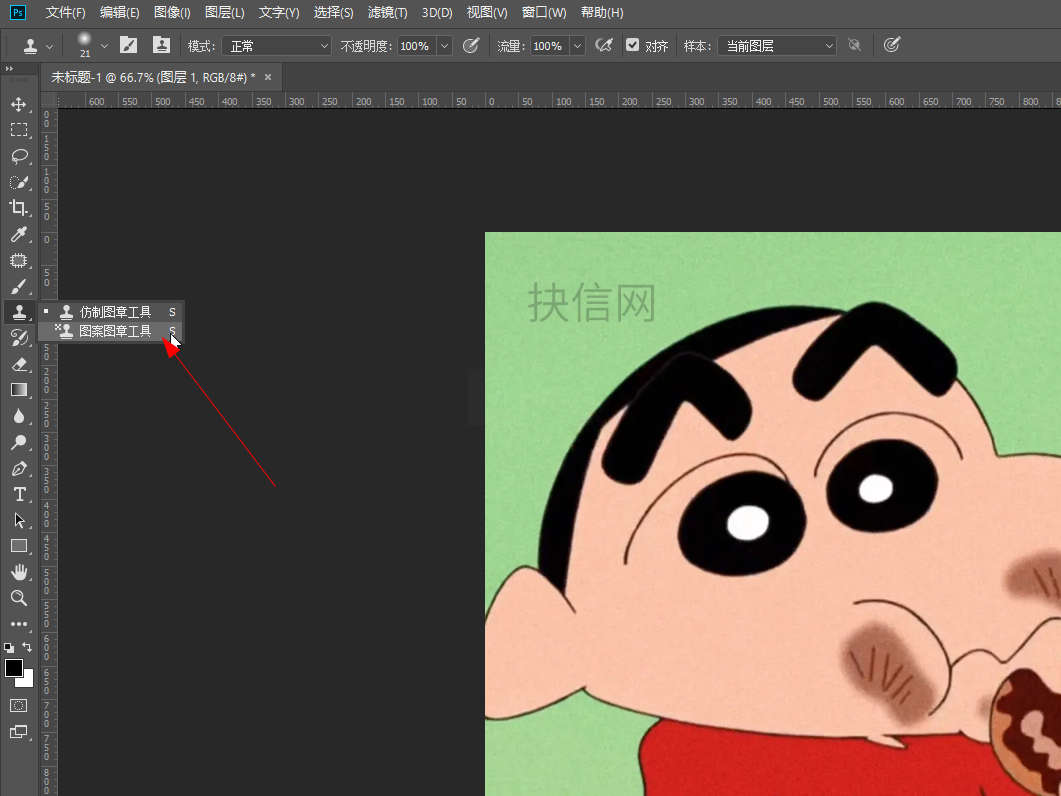
Task: Uncheck the 对齐 aligned checkbox
Action: (632, 45)
